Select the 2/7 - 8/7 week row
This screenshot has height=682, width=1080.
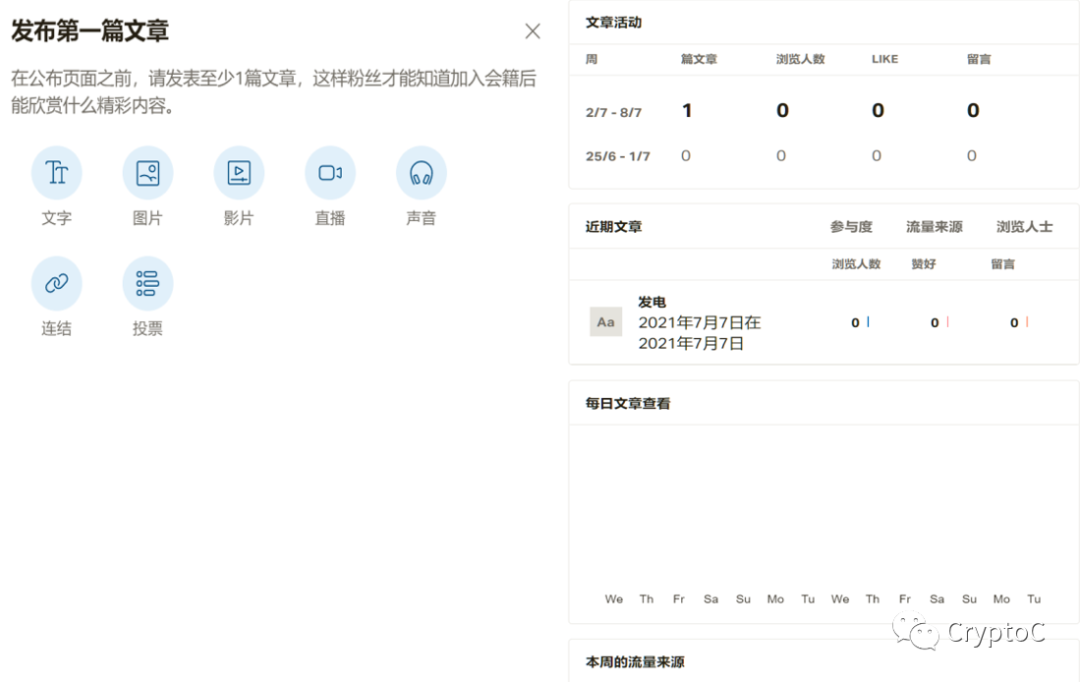coord(613,112)
